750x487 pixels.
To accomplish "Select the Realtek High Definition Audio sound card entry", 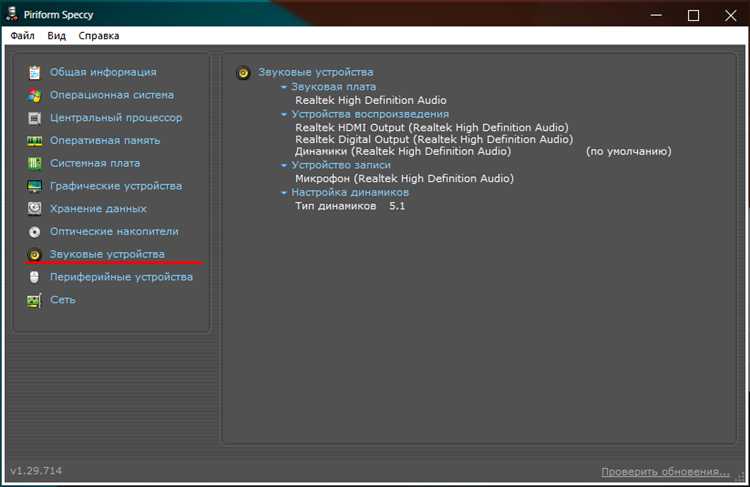I will (371, 100).
